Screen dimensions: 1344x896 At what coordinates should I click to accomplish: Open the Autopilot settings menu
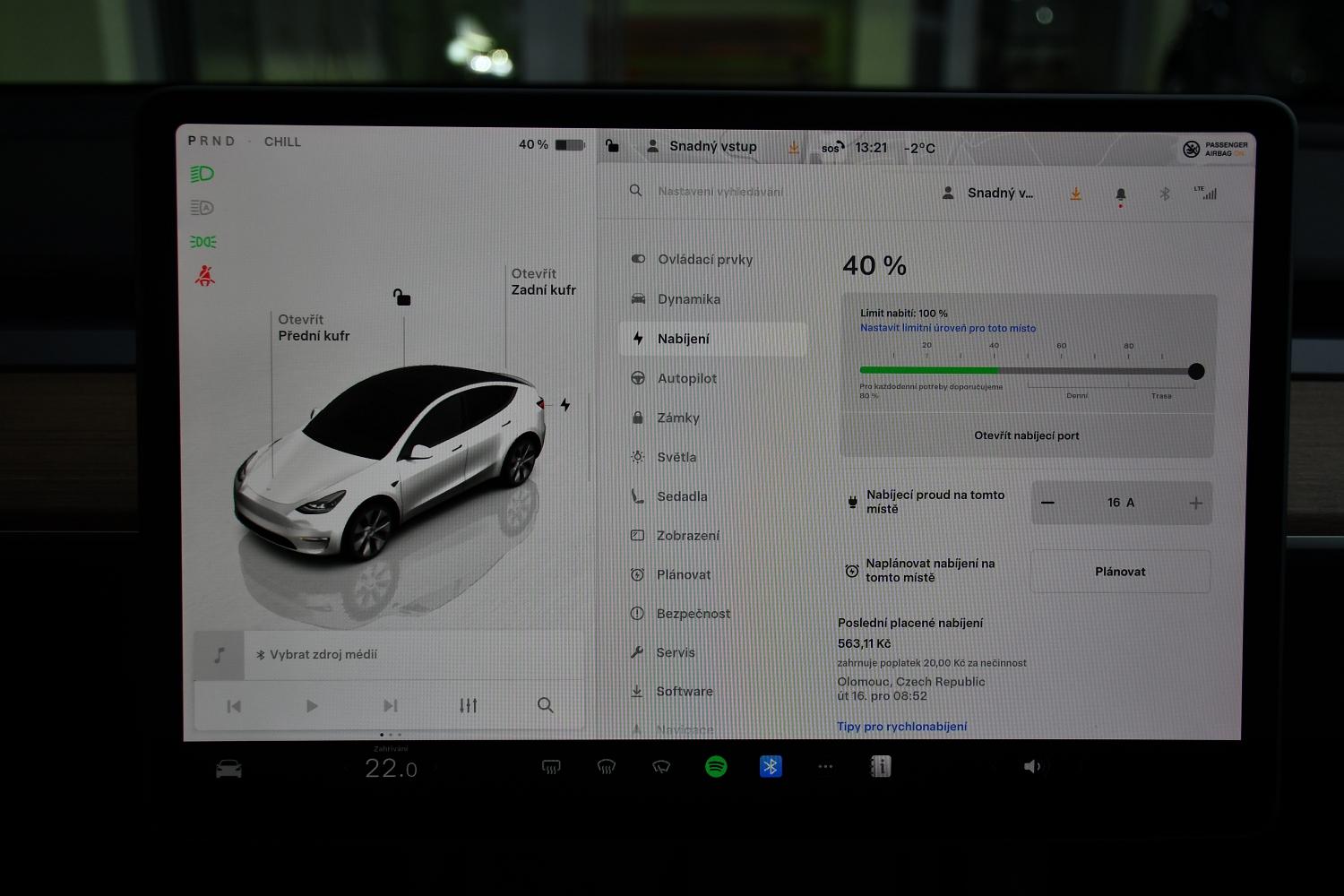[x=686, y=378]
